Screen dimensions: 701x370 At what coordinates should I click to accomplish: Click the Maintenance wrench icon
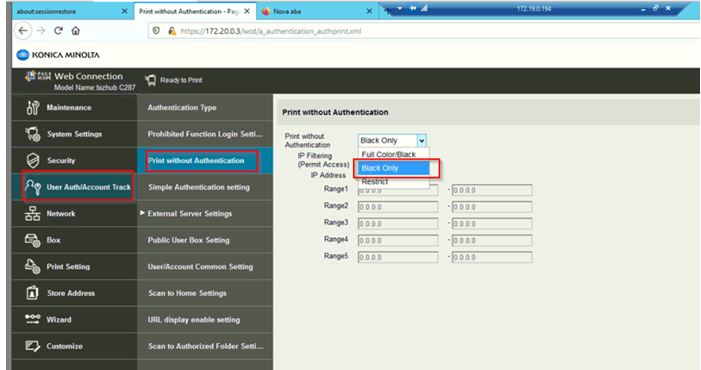pos(33,107)
